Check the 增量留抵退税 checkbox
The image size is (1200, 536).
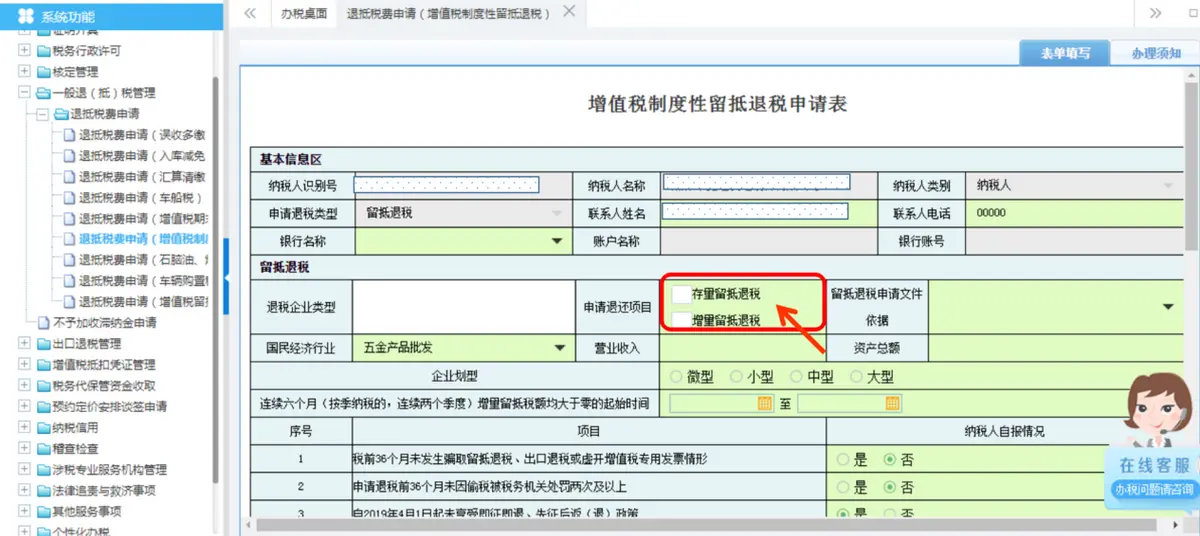point(680,320)
